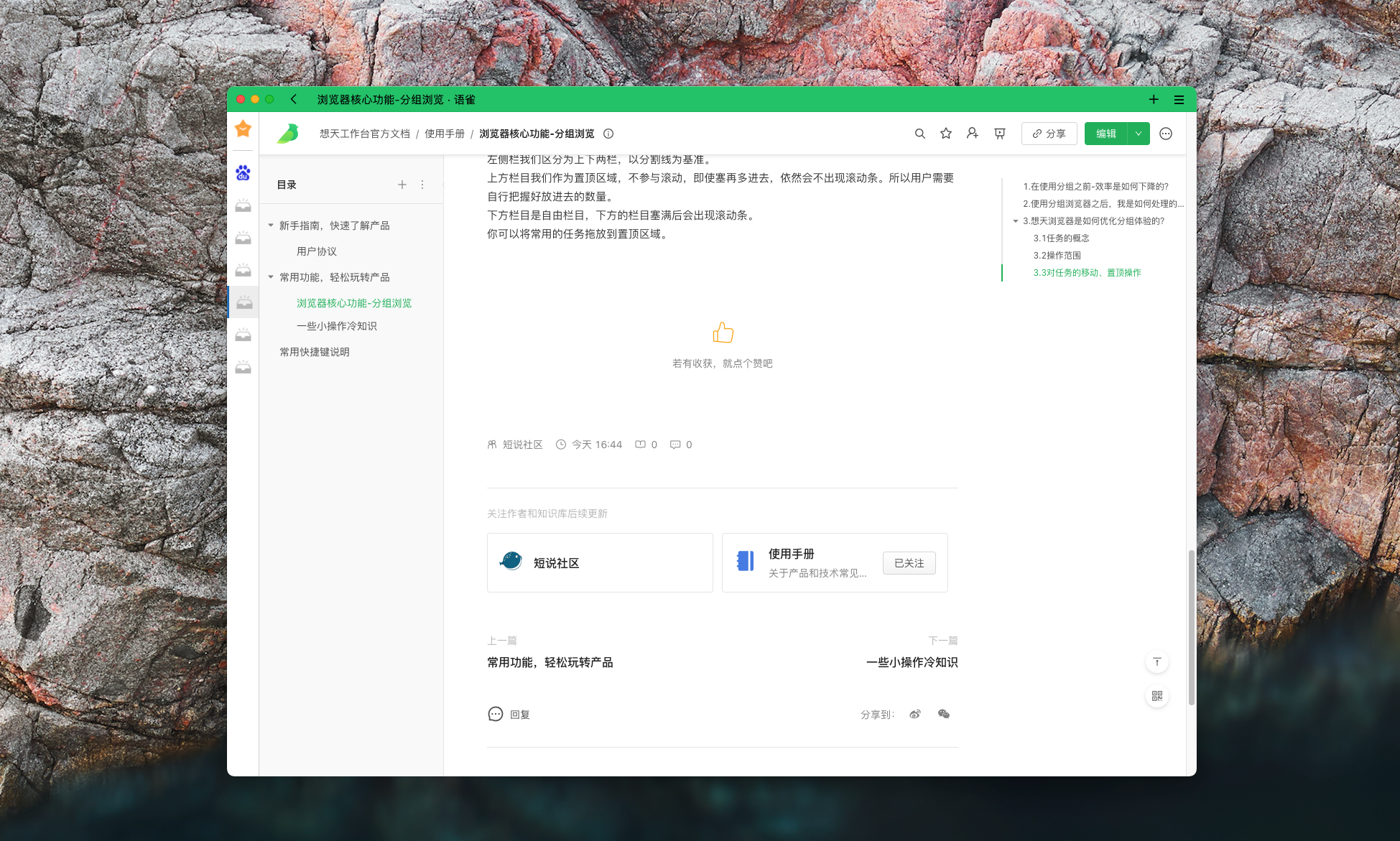Share to WeChat icon
This screenshot has width=1400, height=841.
944,714
